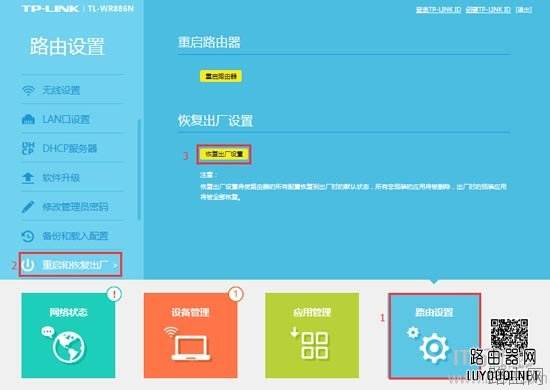This screenshot has height=390, width=550.
Task: Open 无线设置 in the sidebar
Action: (x=72, y=90)
